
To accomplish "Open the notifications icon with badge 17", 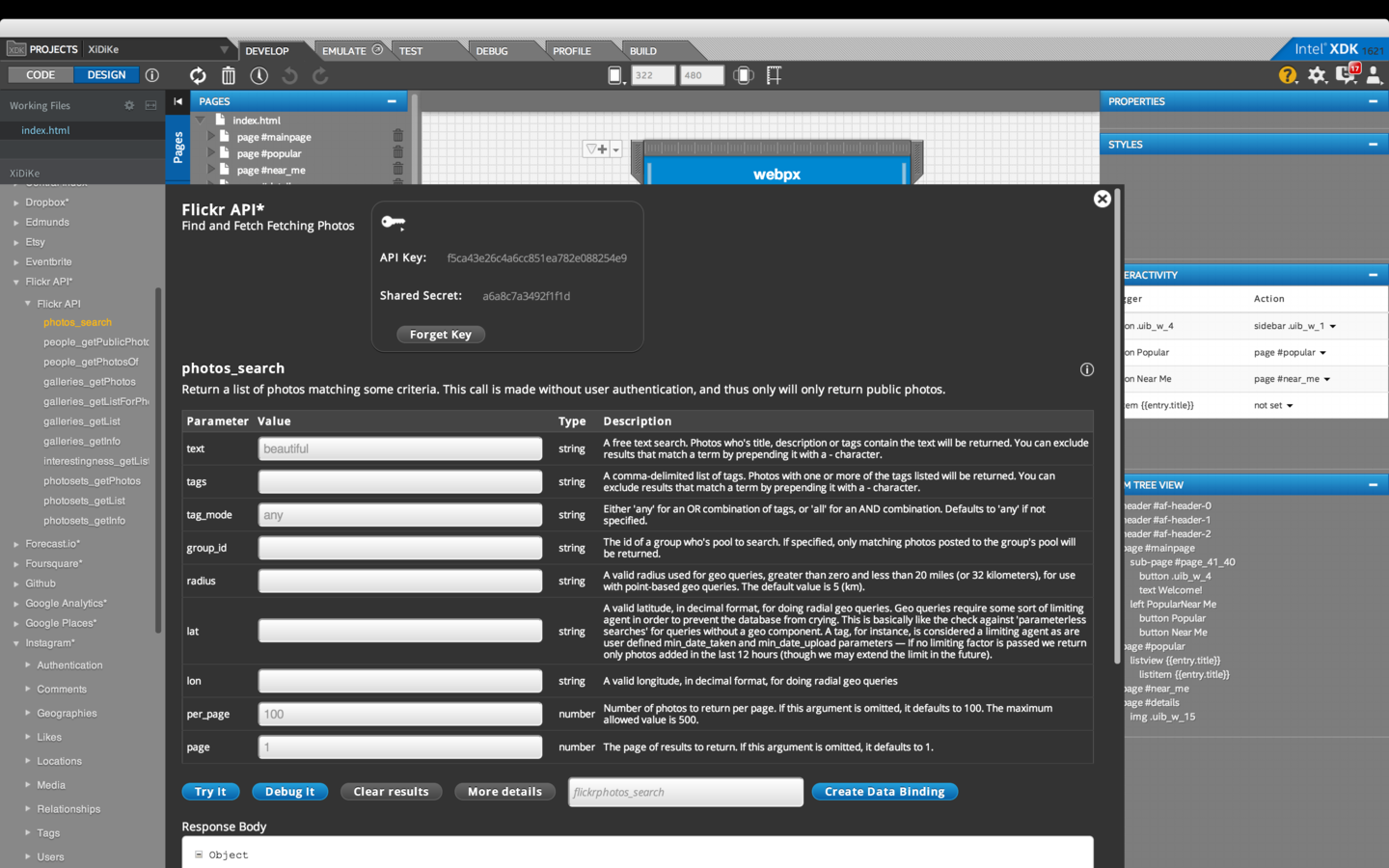I will tap(1347, 73).
